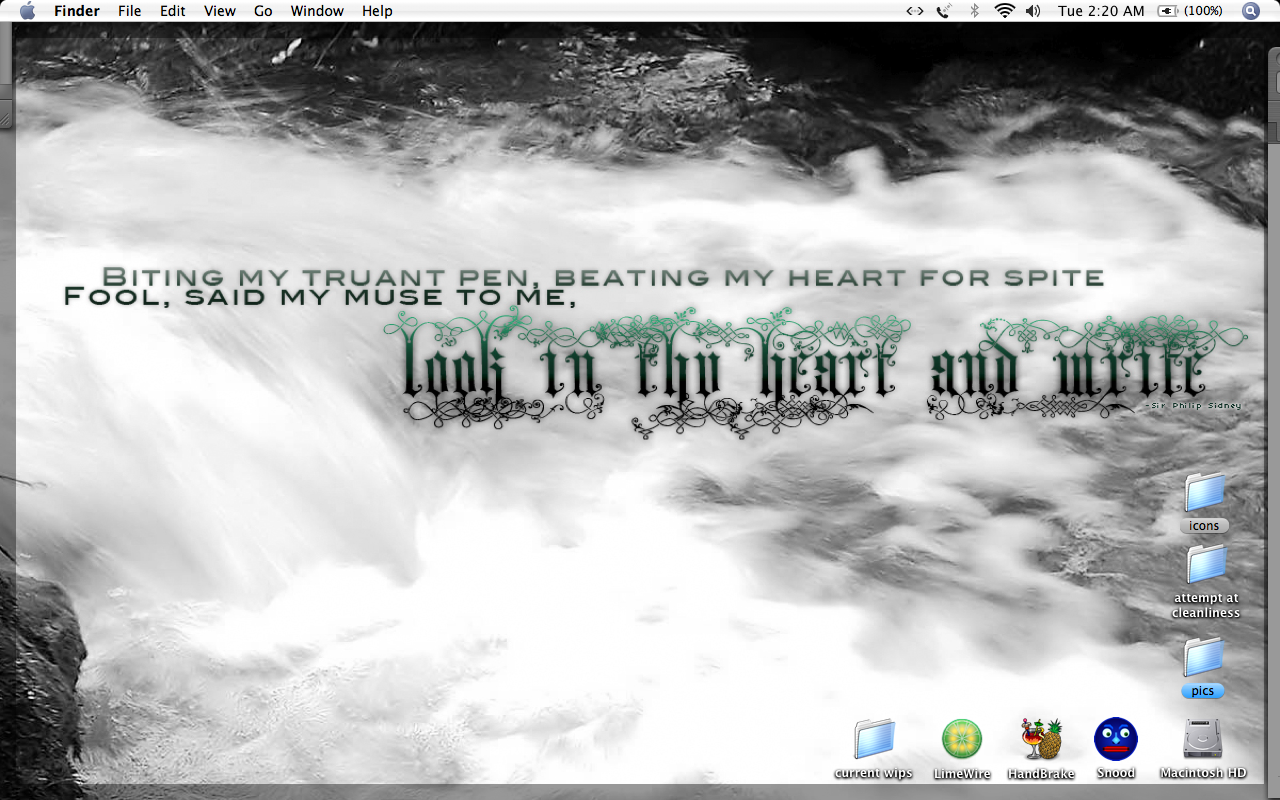Open the File menu

pyautogui.click(x=129, y=11)
